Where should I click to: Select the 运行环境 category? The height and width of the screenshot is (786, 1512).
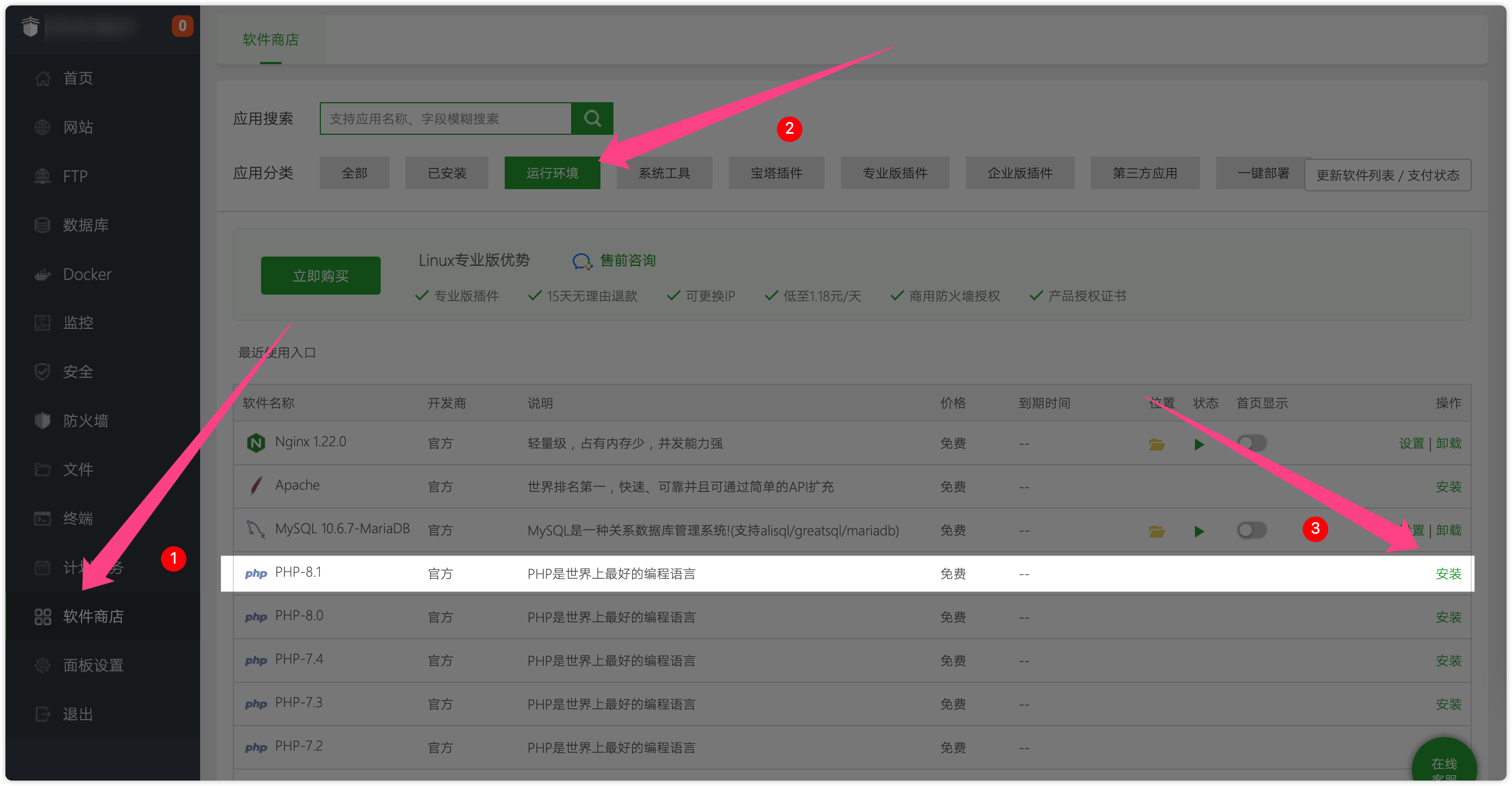point(553,173)
